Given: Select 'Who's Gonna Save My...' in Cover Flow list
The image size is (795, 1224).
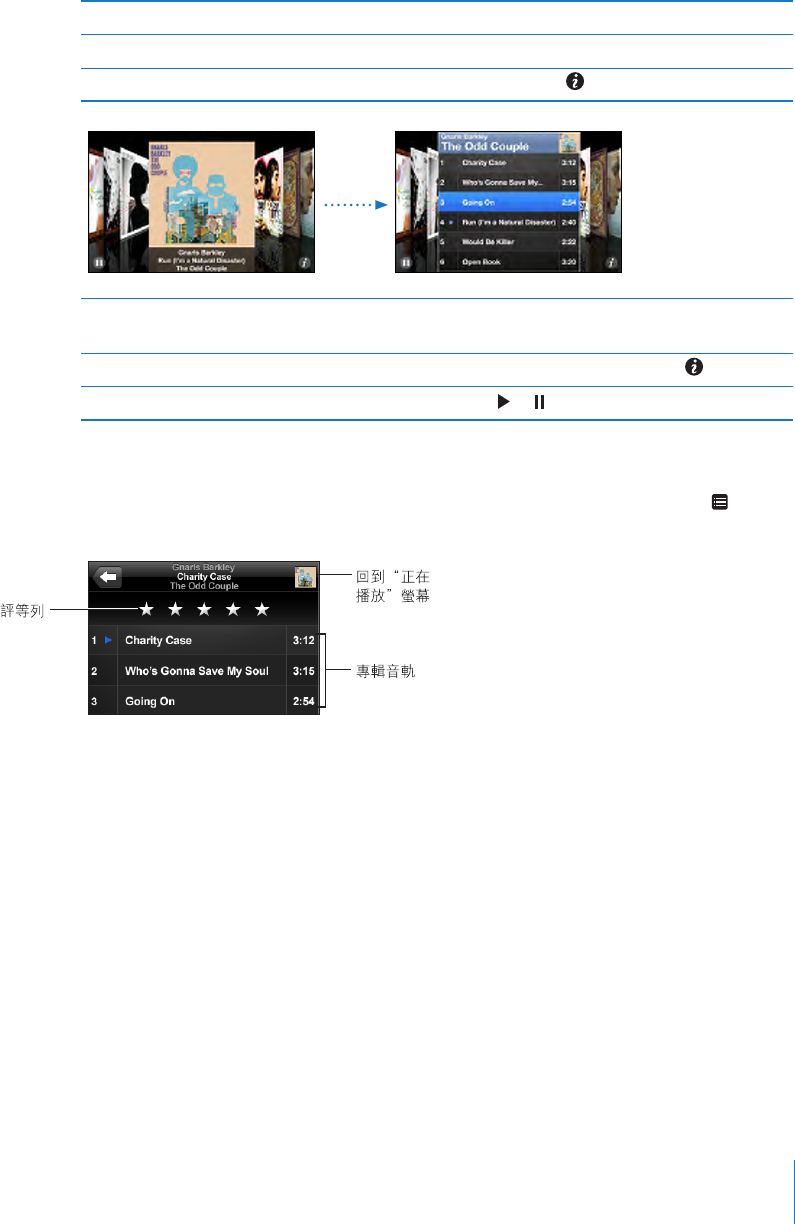Looking at the screenshot, I should coord(502,182).
